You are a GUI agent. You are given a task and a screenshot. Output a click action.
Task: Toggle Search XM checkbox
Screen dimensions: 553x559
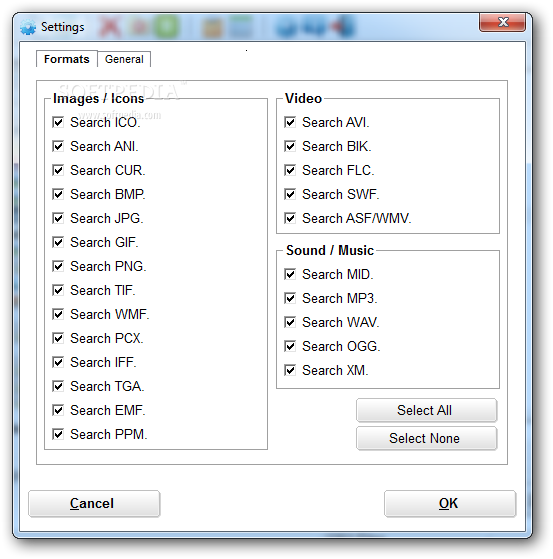(290, 370)
